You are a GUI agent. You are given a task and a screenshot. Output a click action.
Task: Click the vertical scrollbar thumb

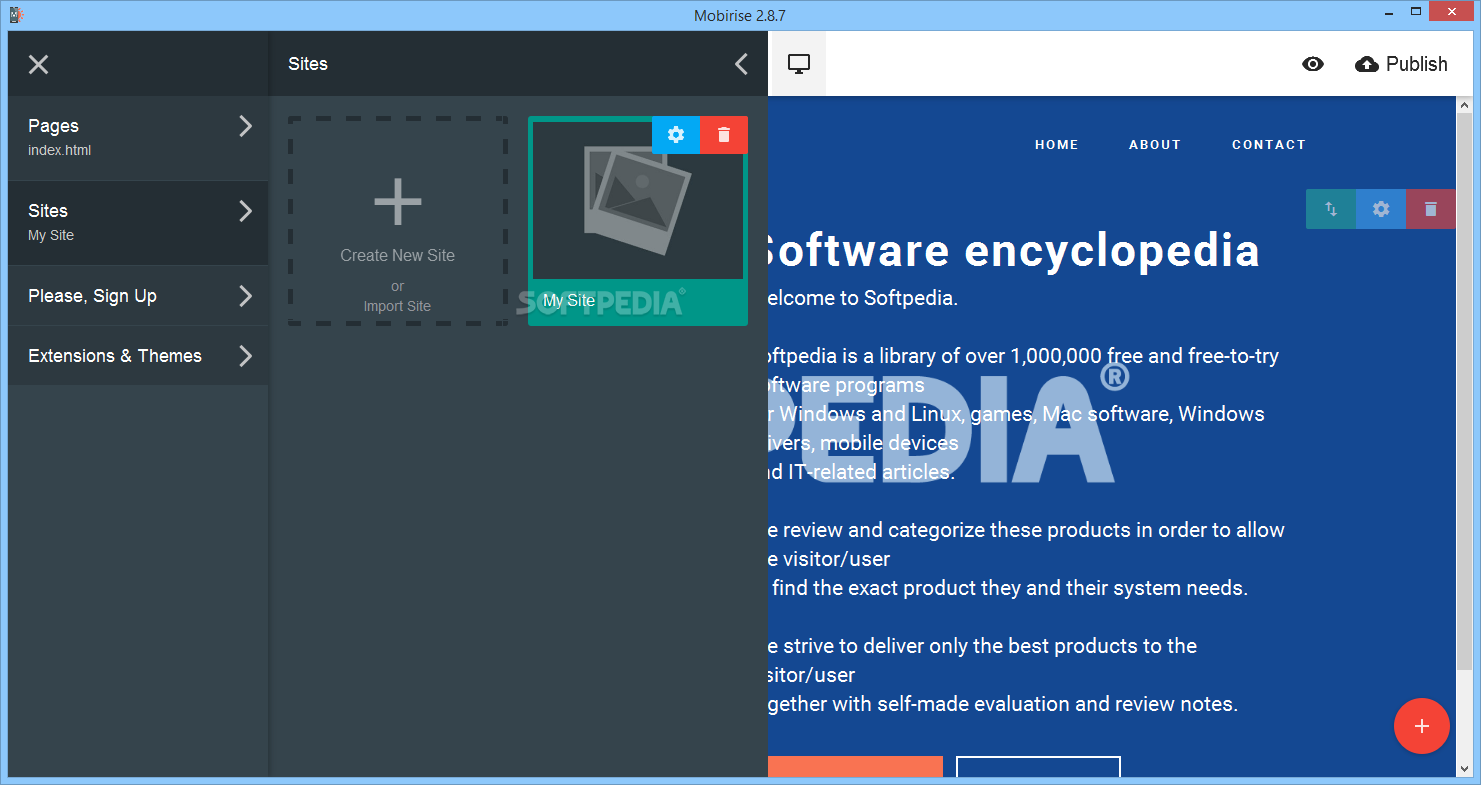tap(1464, 390)
